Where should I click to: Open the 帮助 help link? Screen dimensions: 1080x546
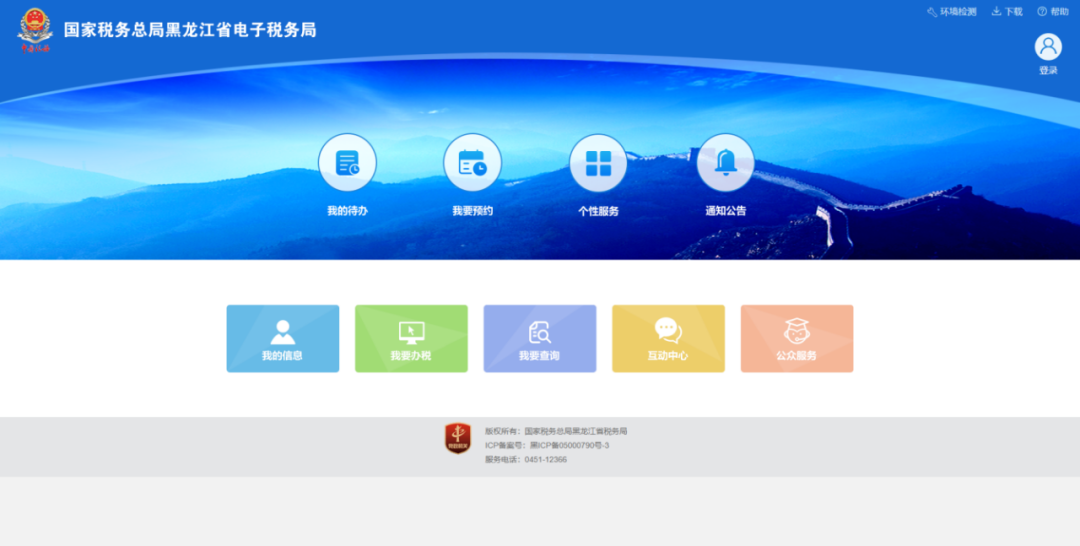click(x=1053, y=12)
